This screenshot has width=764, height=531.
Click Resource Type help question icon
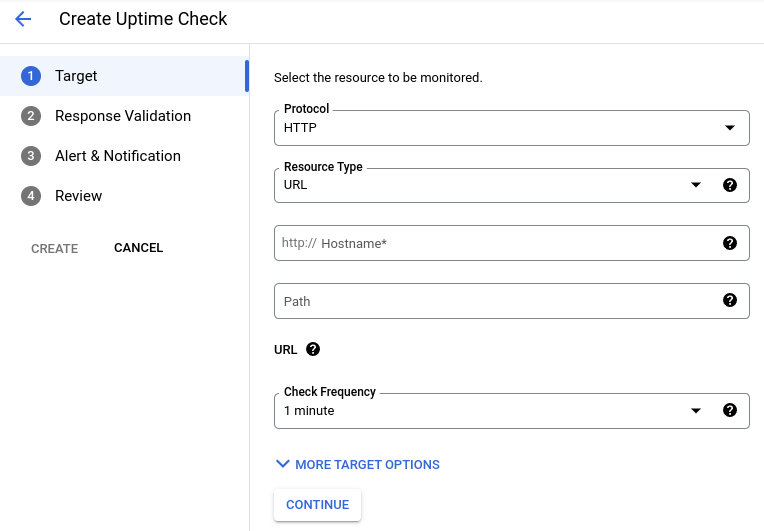pos(730,185)
